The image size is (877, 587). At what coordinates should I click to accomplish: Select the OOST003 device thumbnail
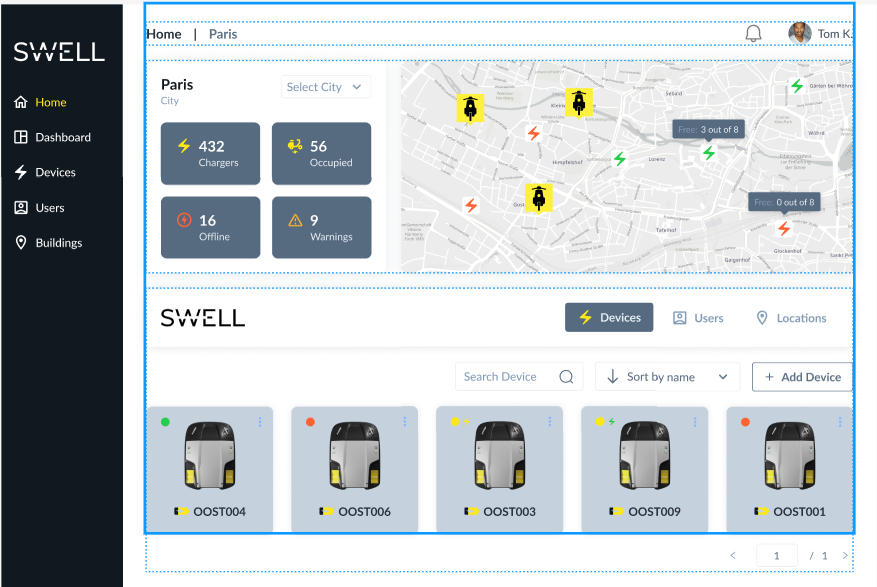point(500,456)
